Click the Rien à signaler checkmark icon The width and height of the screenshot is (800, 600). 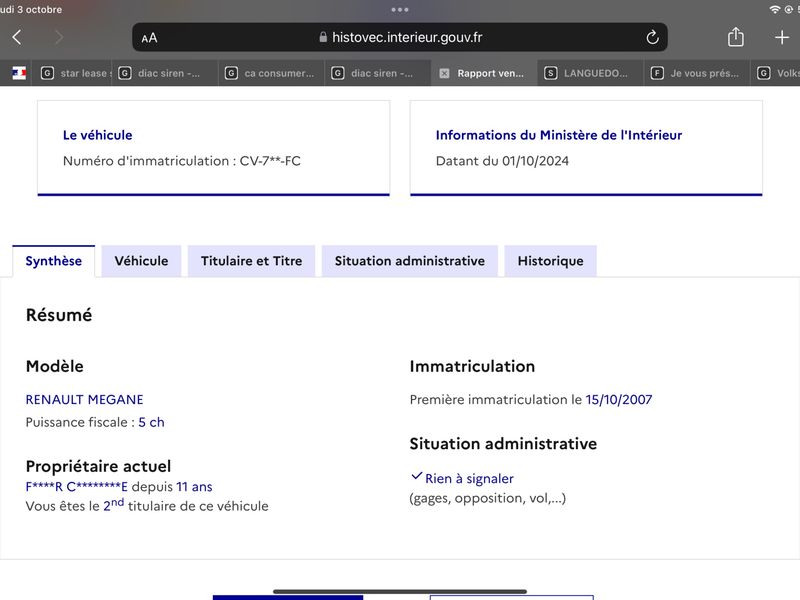point(416,477)
